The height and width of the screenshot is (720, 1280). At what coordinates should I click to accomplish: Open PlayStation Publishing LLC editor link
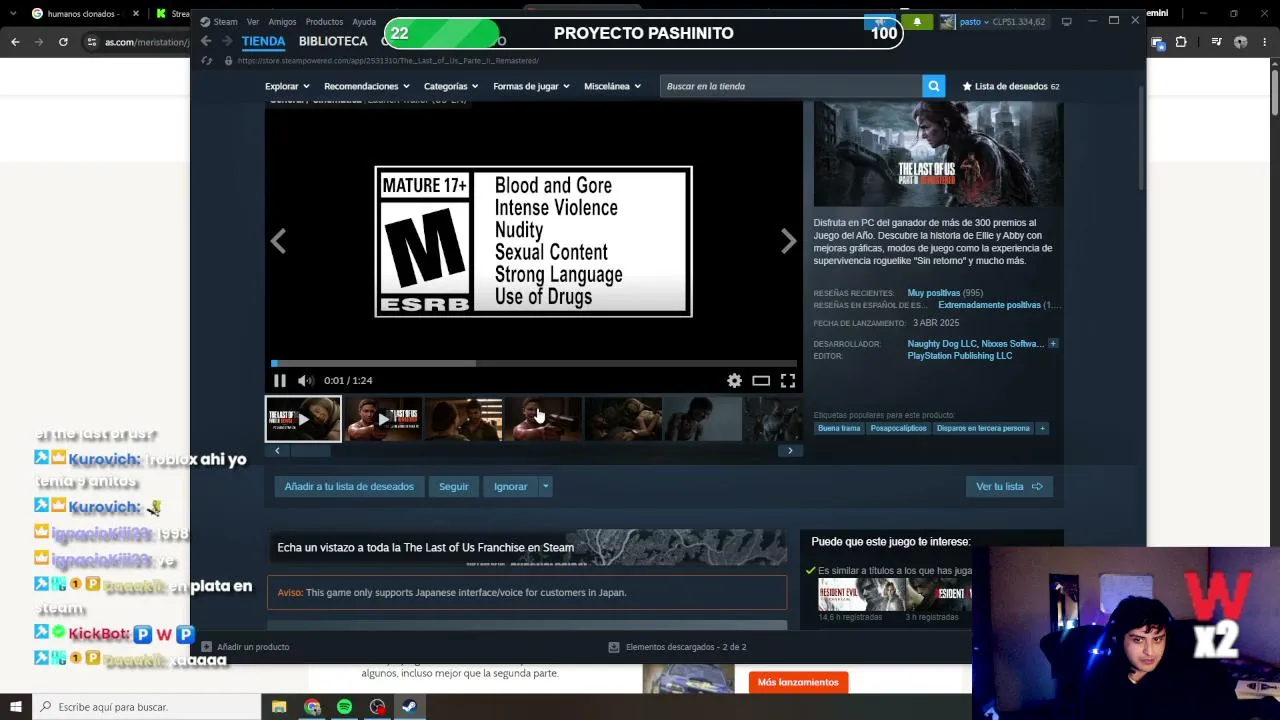(x=960, y=356)
